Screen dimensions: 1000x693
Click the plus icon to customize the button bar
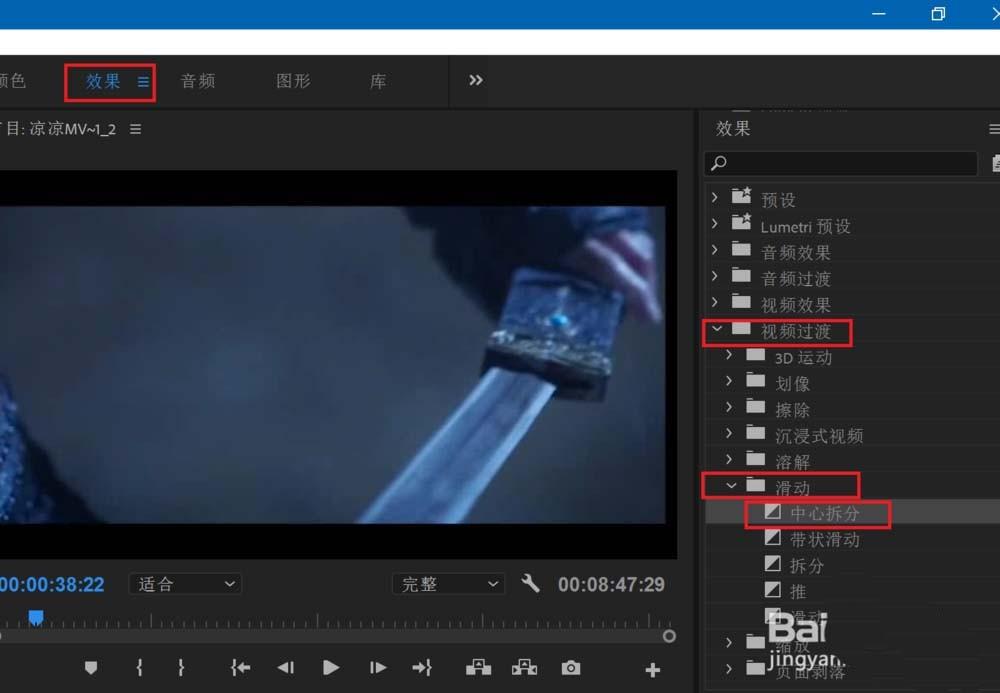pyautogui.click(x=651, y=669)
